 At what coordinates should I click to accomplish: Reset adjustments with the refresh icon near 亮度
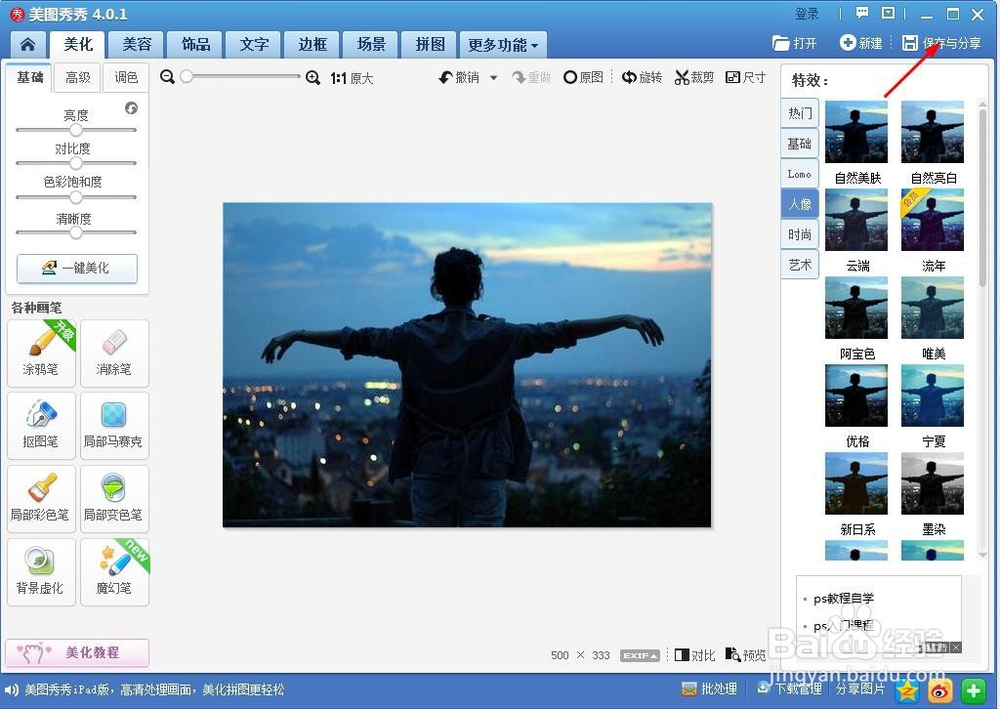[x=131, y=108]
